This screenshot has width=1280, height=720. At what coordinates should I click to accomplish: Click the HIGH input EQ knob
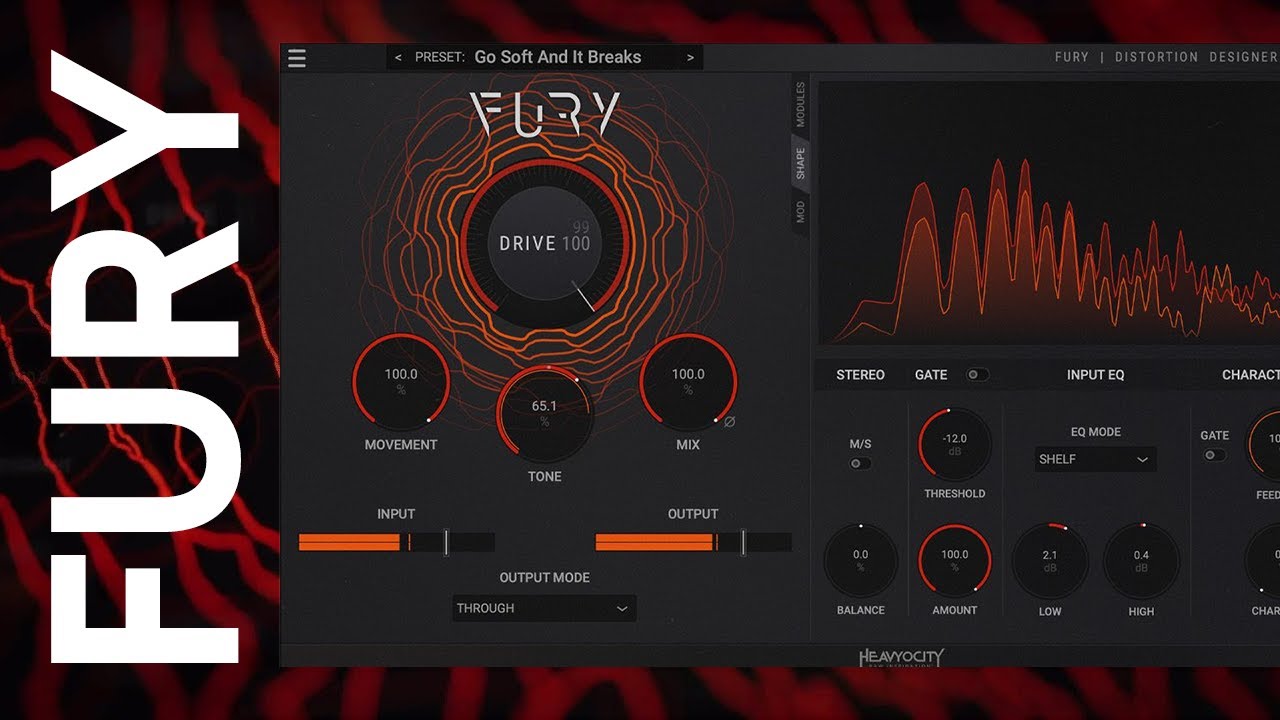click(1141, 561)
